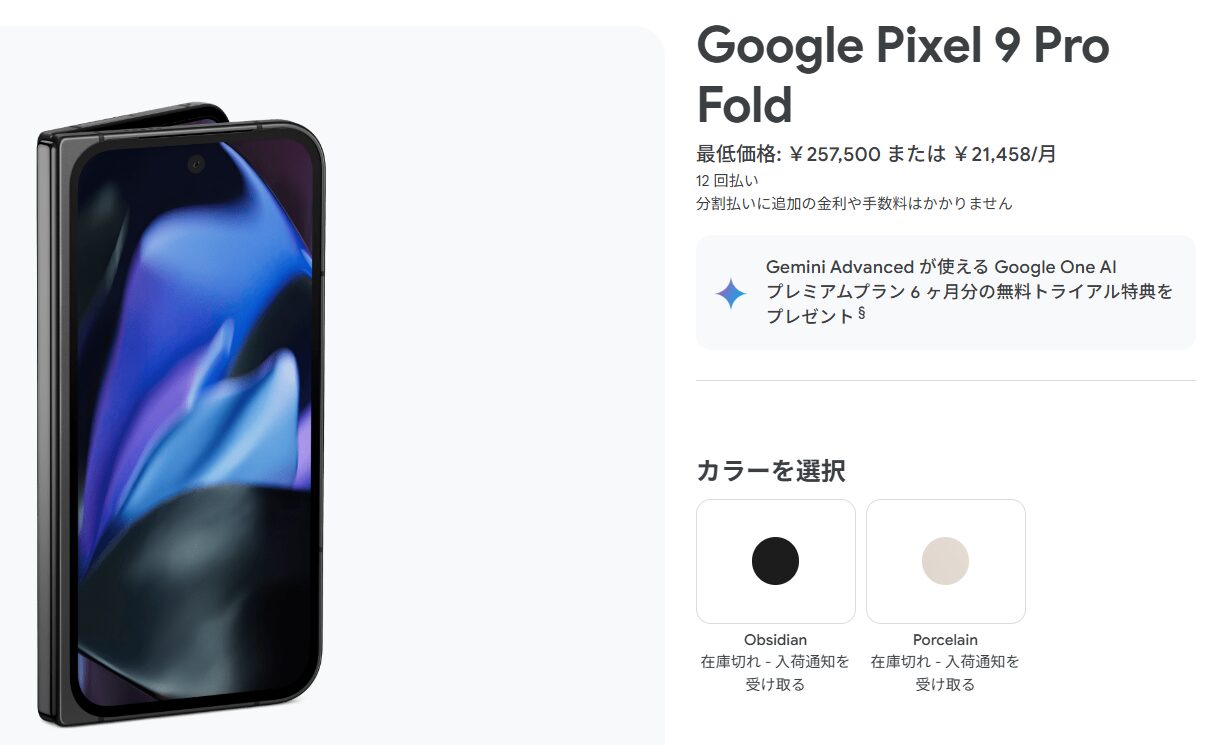Click the front camera on phone image
This screenshot has height=745, width=1210.
[x=195, y=164]
